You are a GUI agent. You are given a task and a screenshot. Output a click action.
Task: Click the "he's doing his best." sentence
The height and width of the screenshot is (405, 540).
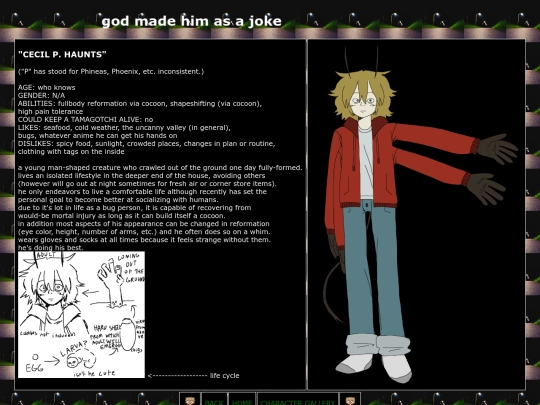tap(51, 248)
